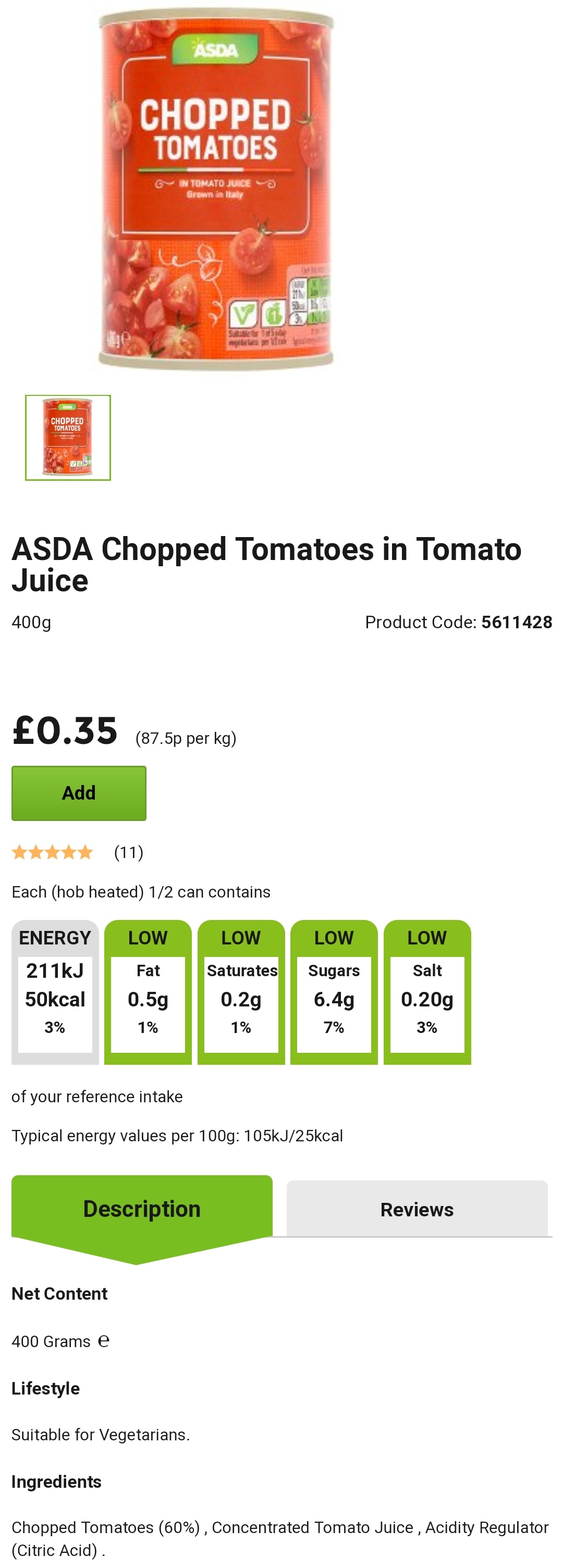The image size is (563, 1568).
Task: Click the Lifestyle heading
Action: click(x=46, y=1388)
